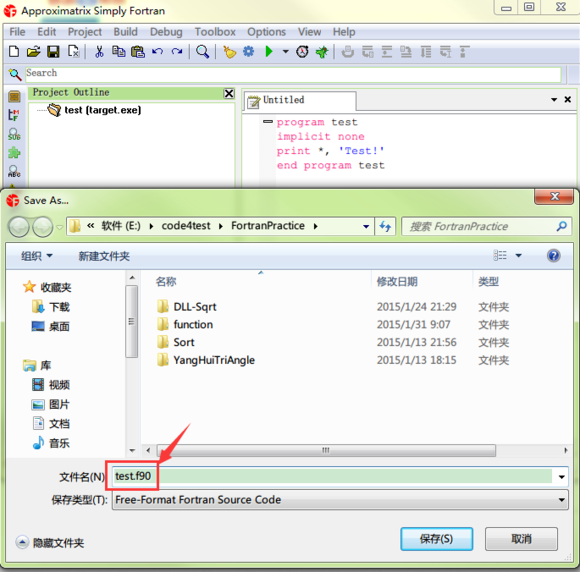Open the save type combo box
Viewport: 580px width, 572px height.
click(x=340, y=500)
